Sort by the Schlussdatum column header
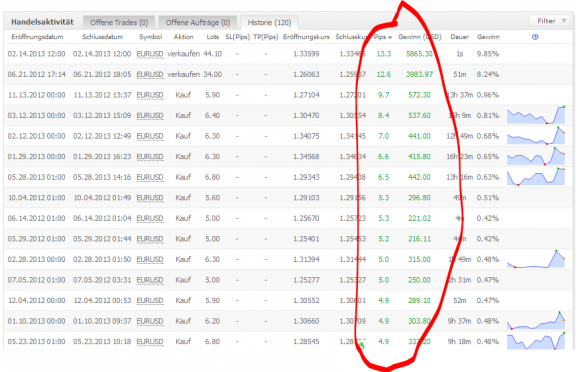The width and height of the screenshot is (580, 372). coord(102,37)
